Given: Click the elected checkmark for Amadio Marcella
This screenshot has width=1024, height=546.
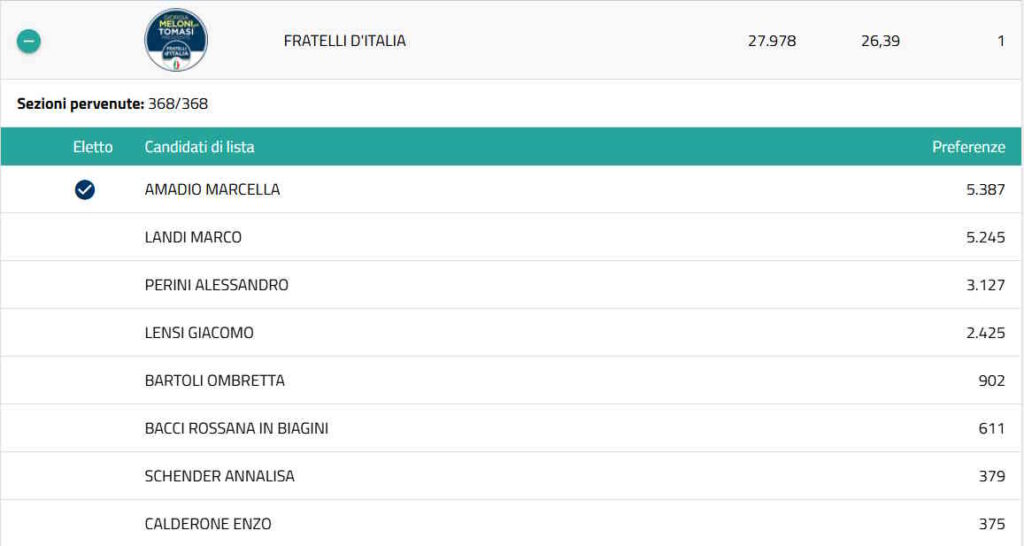Looking at the screenshot, I should tap(85, 189).
